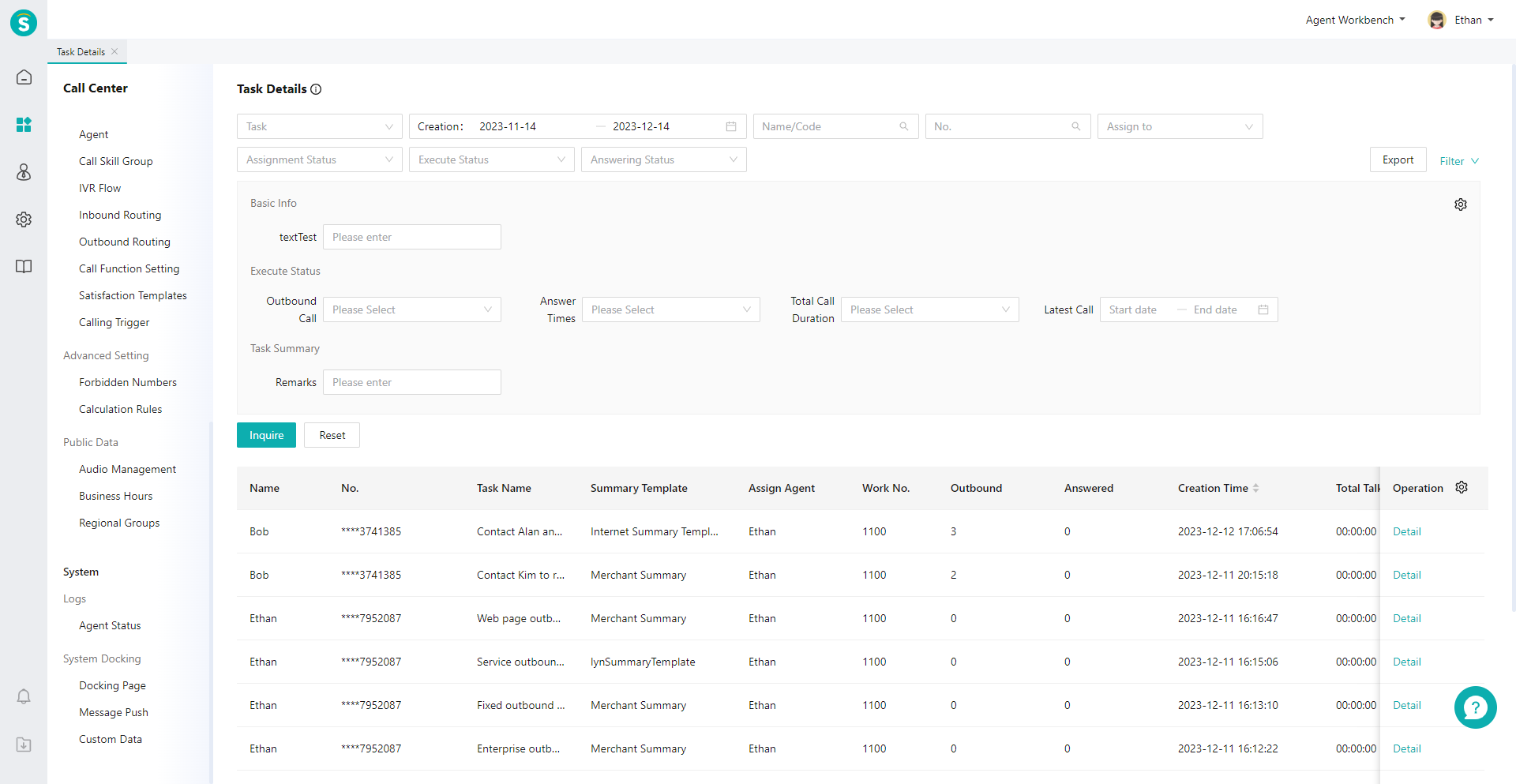
Task: Open the settings gear in left rail
Action: (24, 219)
